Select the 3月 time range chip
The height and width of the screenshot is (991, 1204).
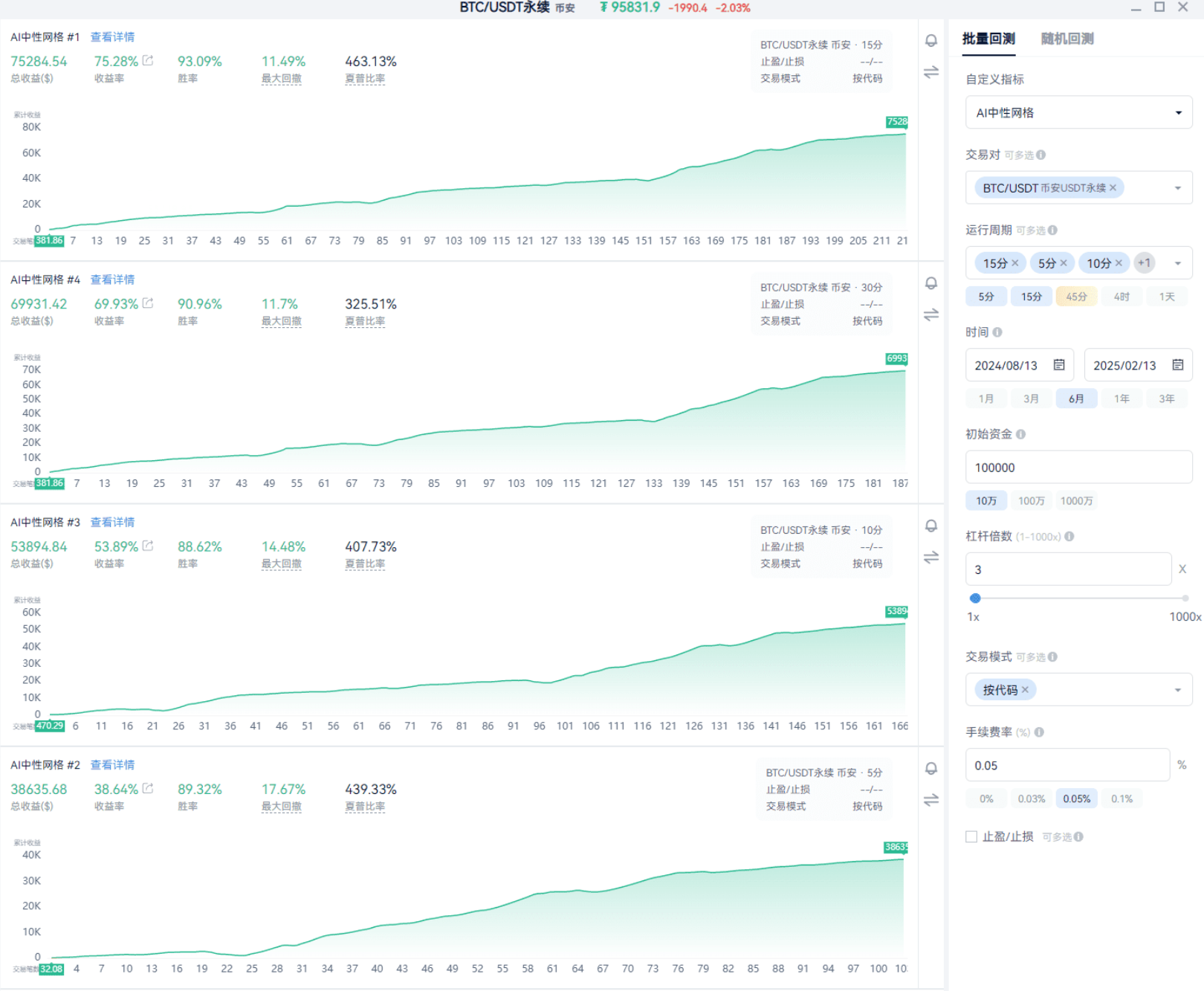[1032, 398]
